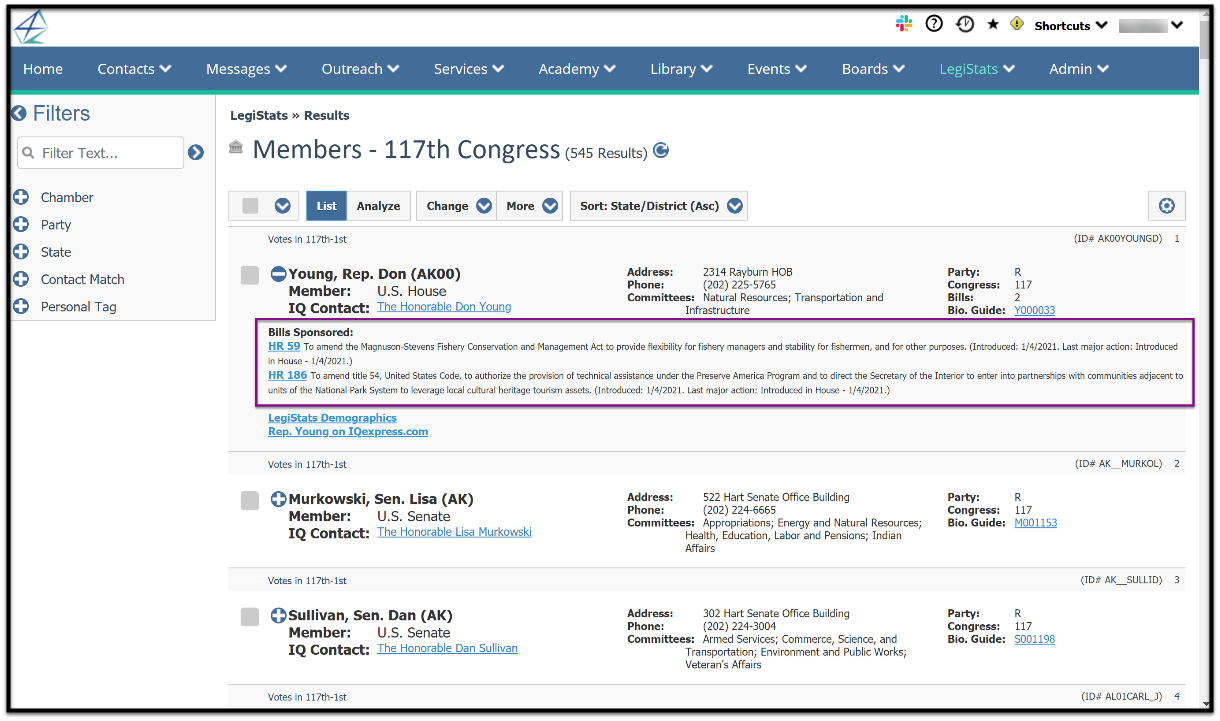Switch to List view
The height and width of the screenshot is (721, 1220).
(327, 206)
